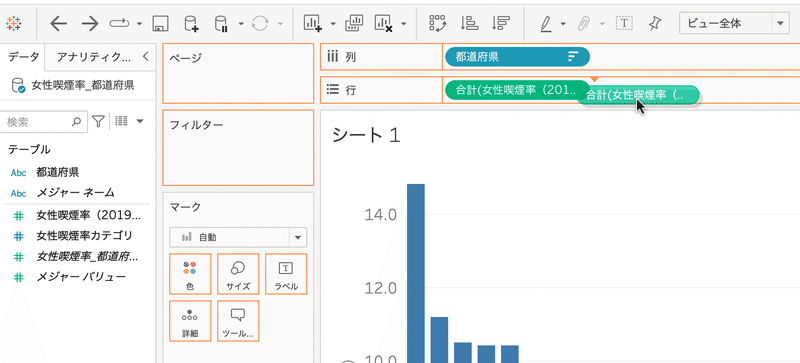
Task: Switch to the データ tab
Action: click(x=23, y=57)
